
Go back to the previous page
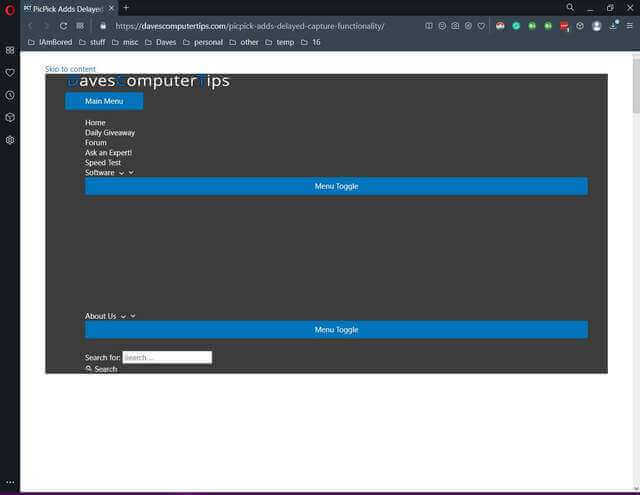pyautogui.click(x=30, y=26)
